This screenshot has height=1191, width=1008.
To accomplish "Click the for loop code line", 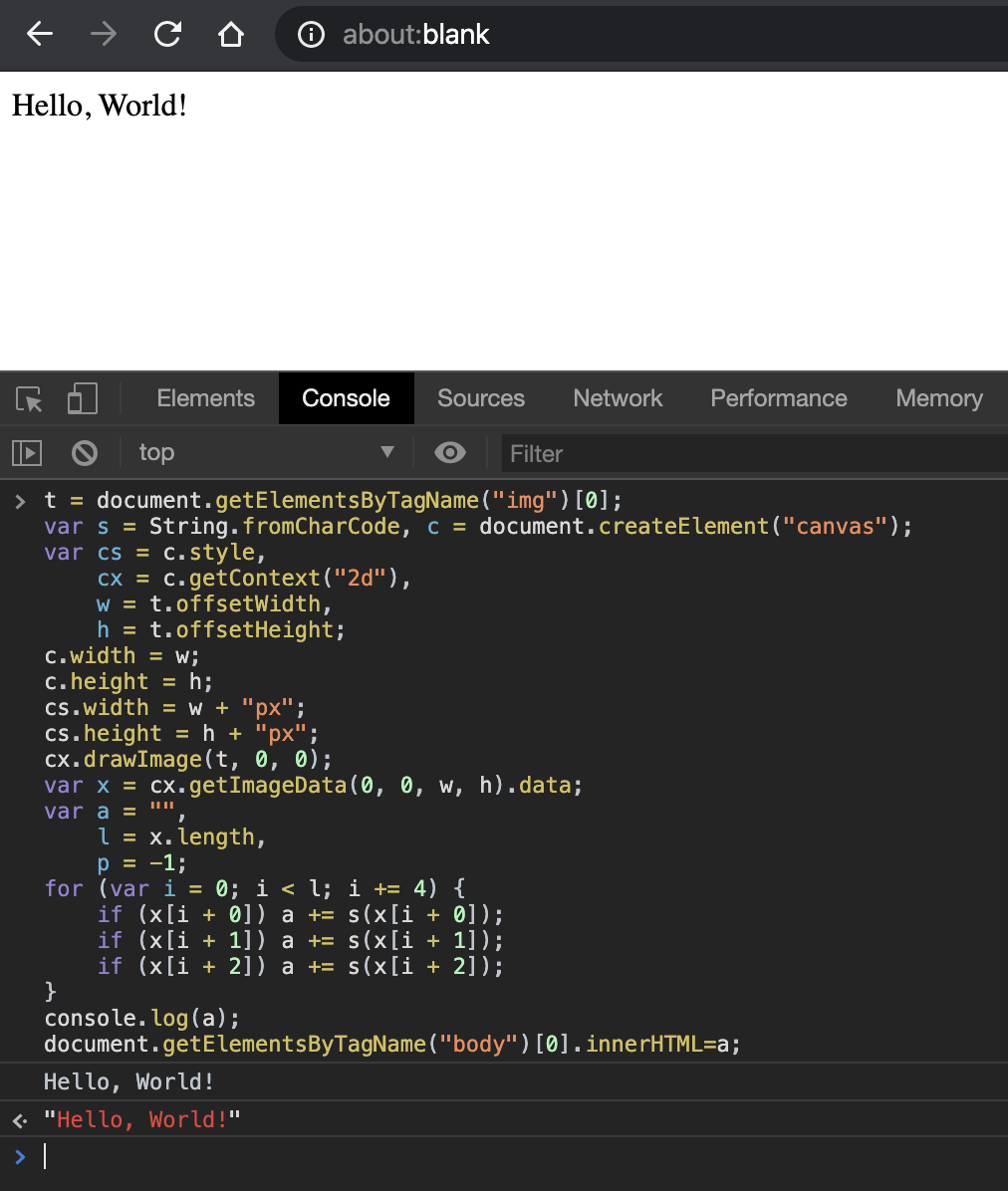I will coord(254,888).
